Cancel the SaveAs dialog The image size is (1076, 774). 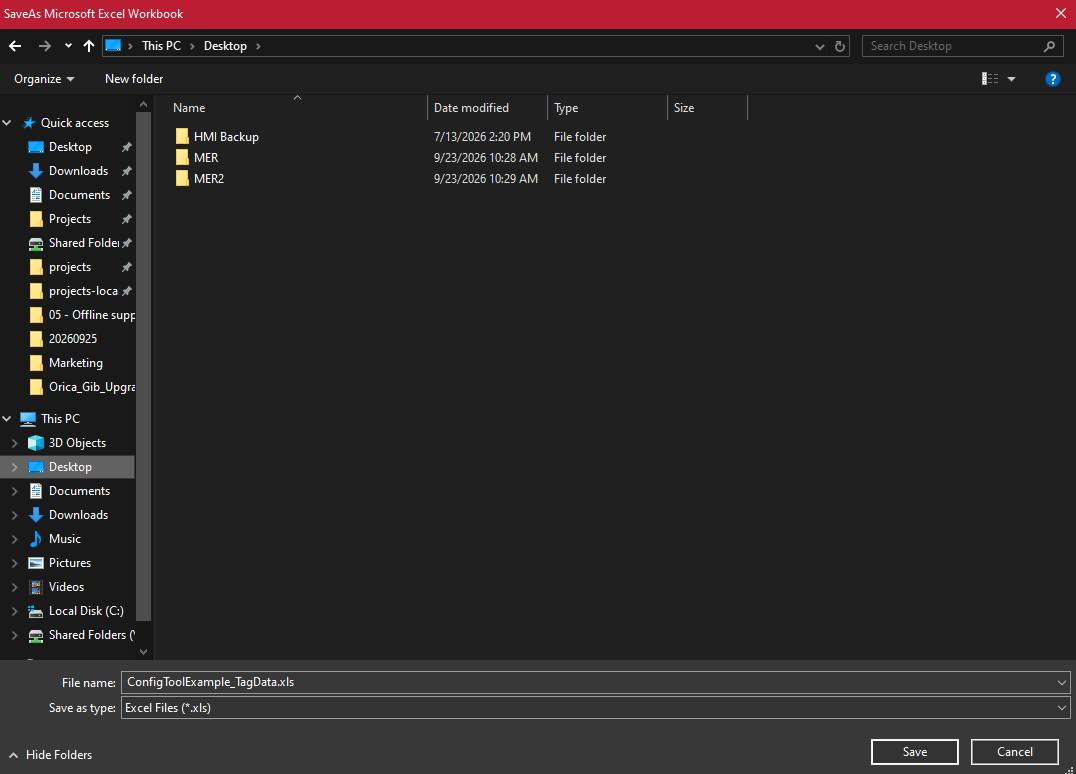1014,752
